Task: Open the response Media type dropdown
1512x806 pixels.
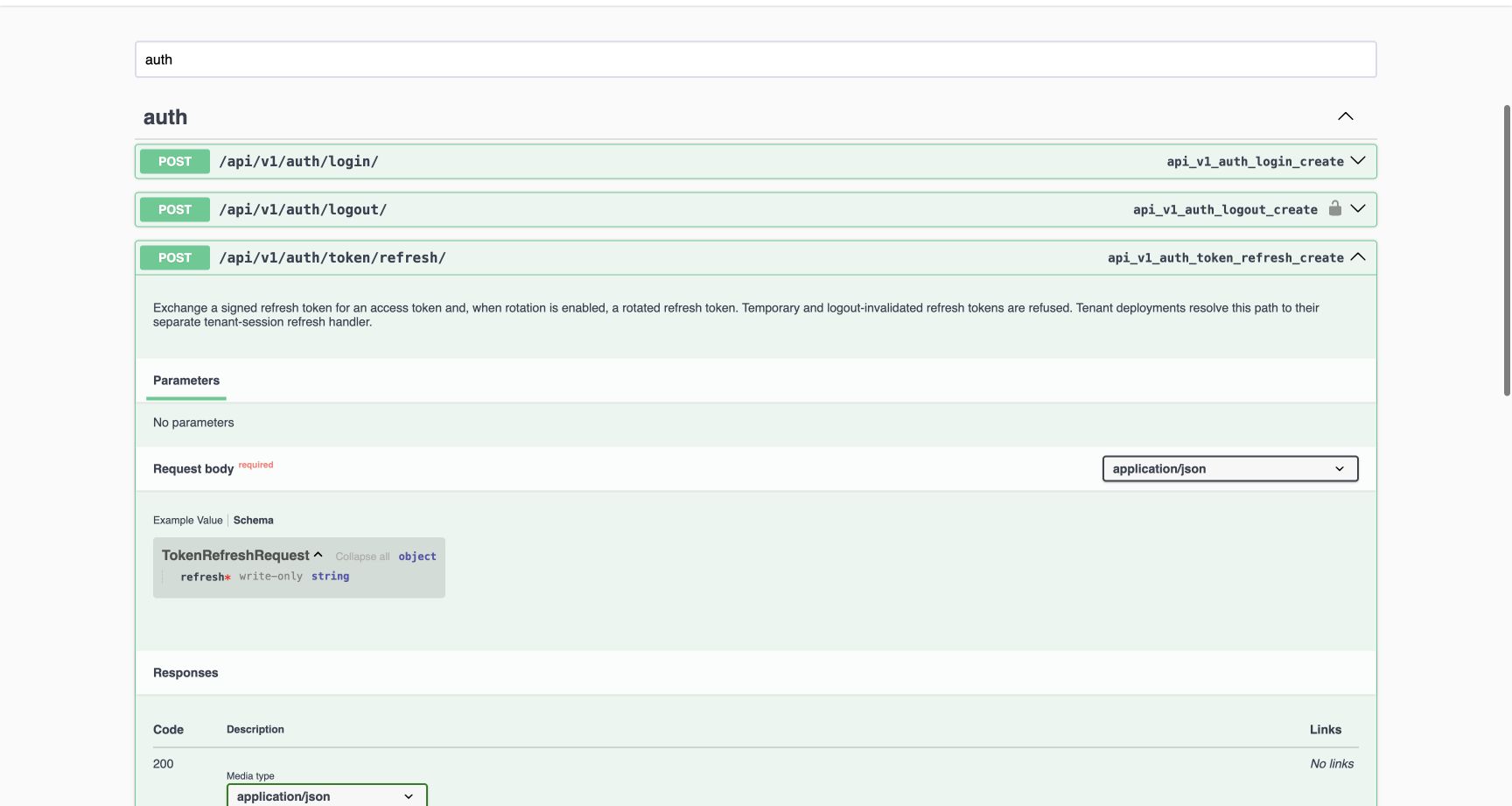Action: tap(327, 795)
